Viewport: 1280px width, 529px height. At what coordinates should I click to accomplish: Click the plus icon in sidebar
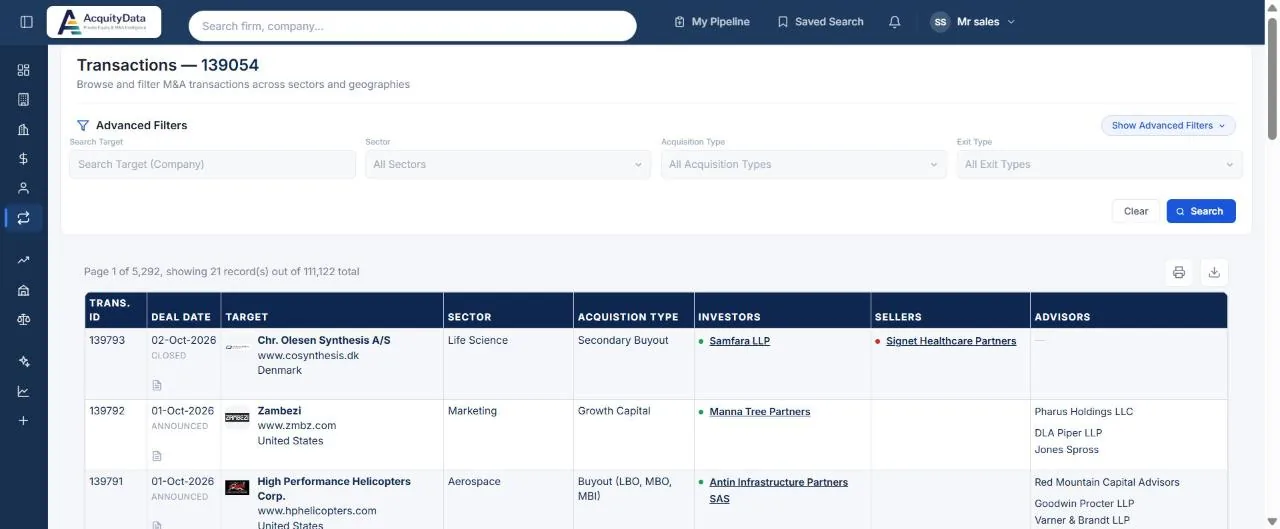(x=24, y=421)
